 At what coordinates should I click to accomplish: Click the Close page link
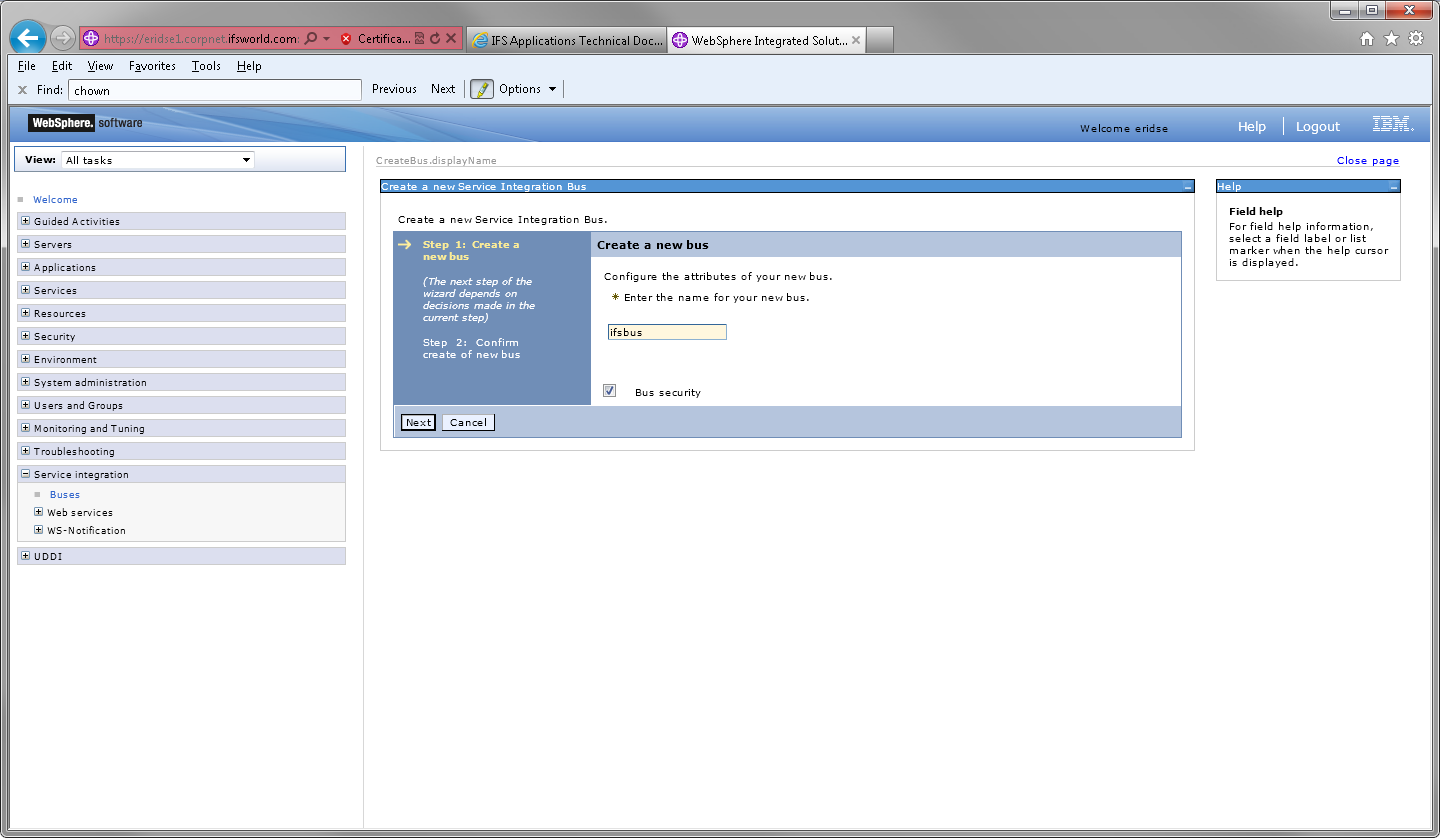click(x=1368, y=160)
